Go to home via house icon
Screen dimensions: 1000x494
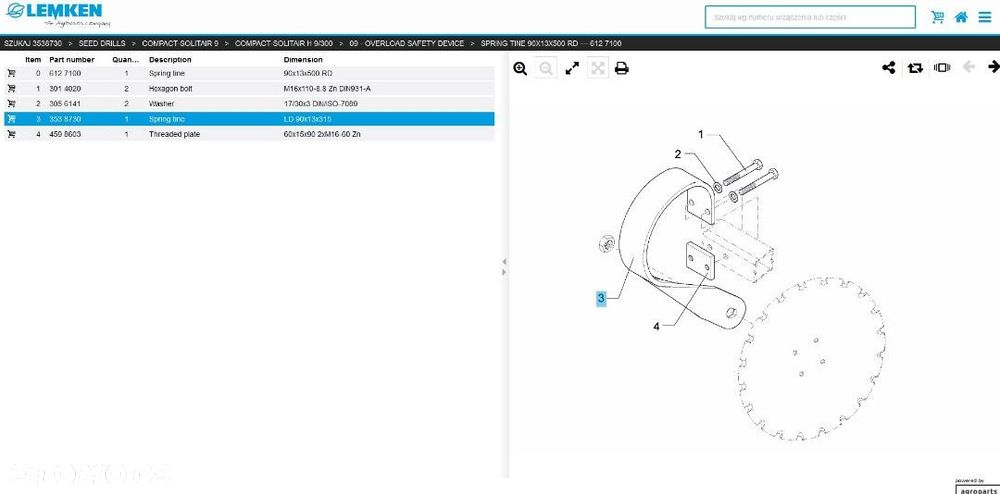point(961,17)
